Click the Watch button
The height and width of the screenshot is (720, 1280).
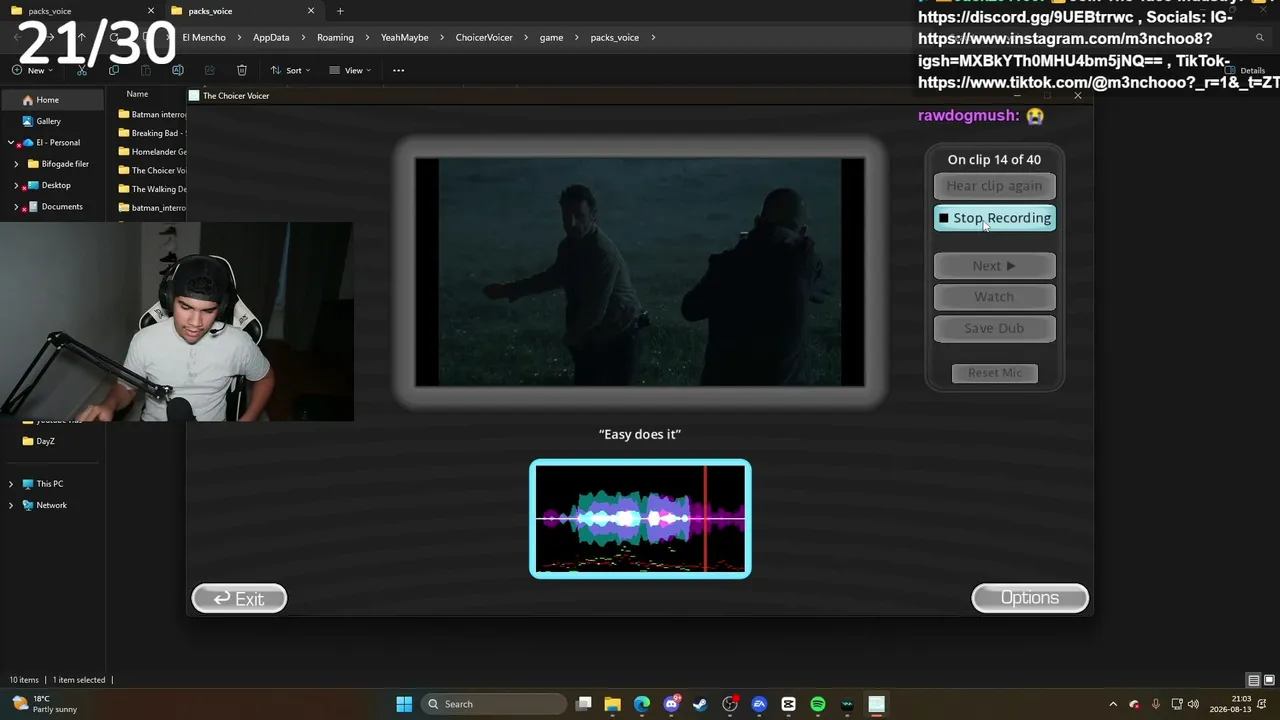click(x=994, y=297)
